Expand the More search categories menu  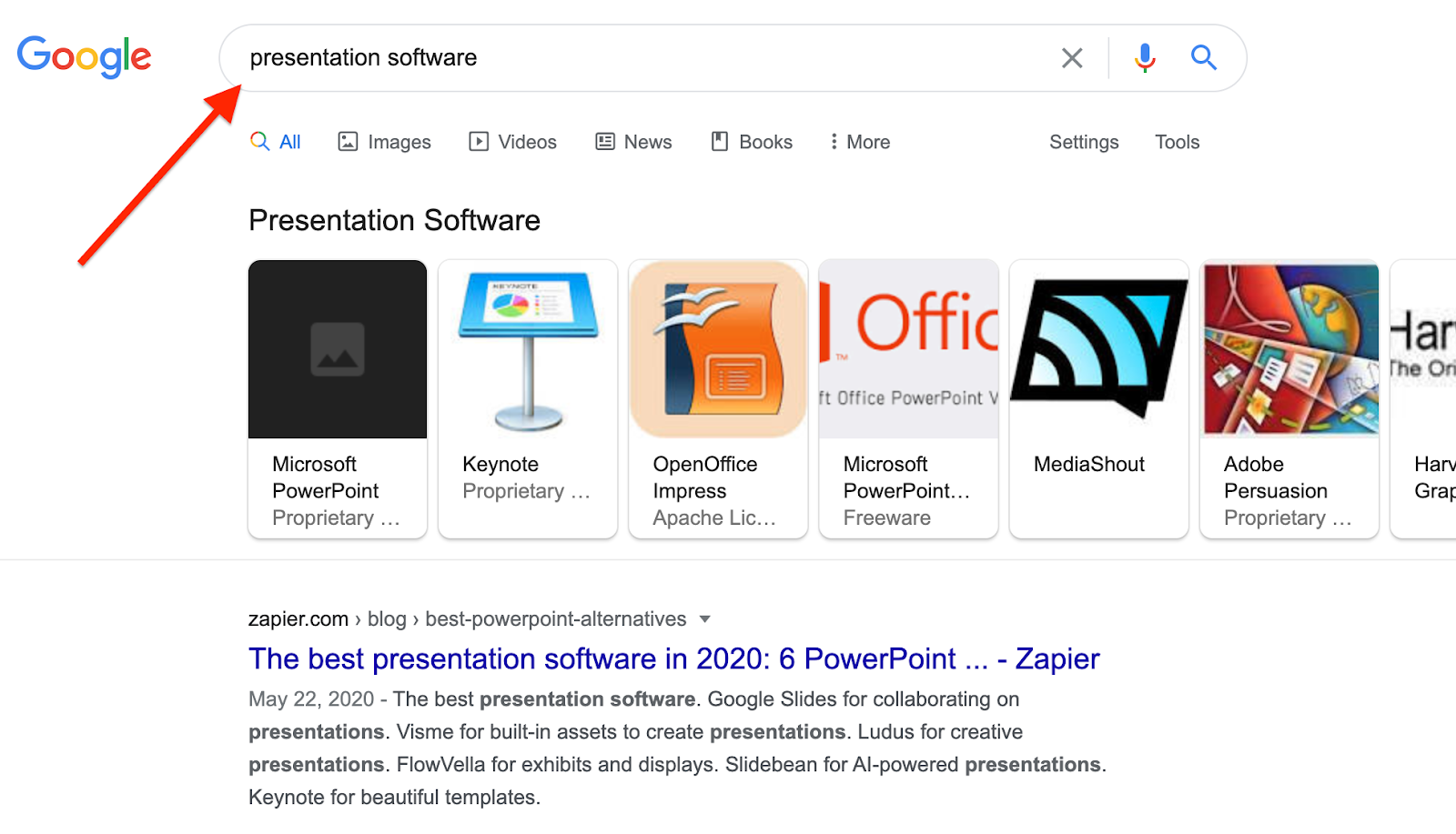pos(860,142)
